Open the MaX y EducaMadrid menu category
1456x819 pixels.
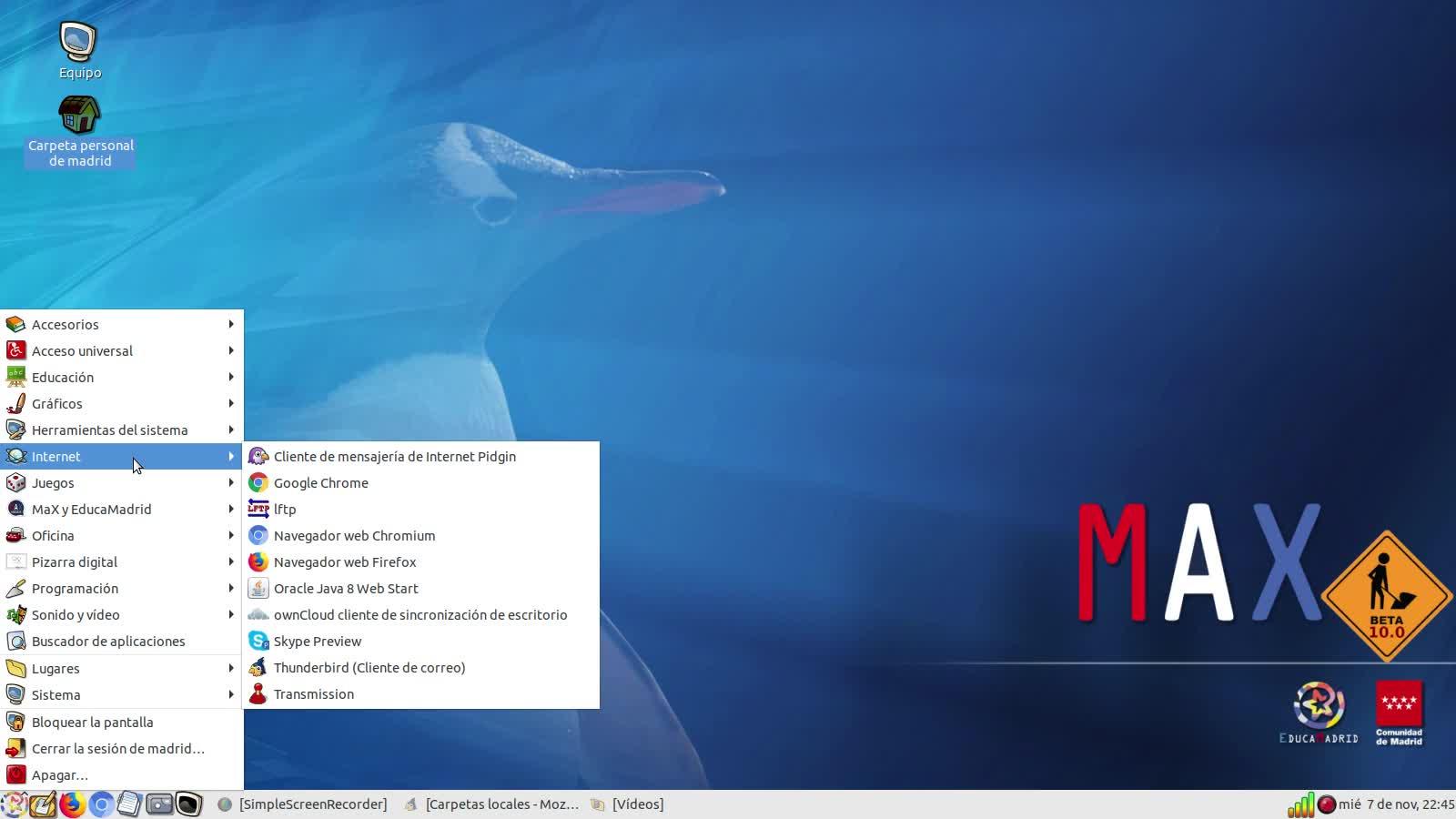pos(122,510)
